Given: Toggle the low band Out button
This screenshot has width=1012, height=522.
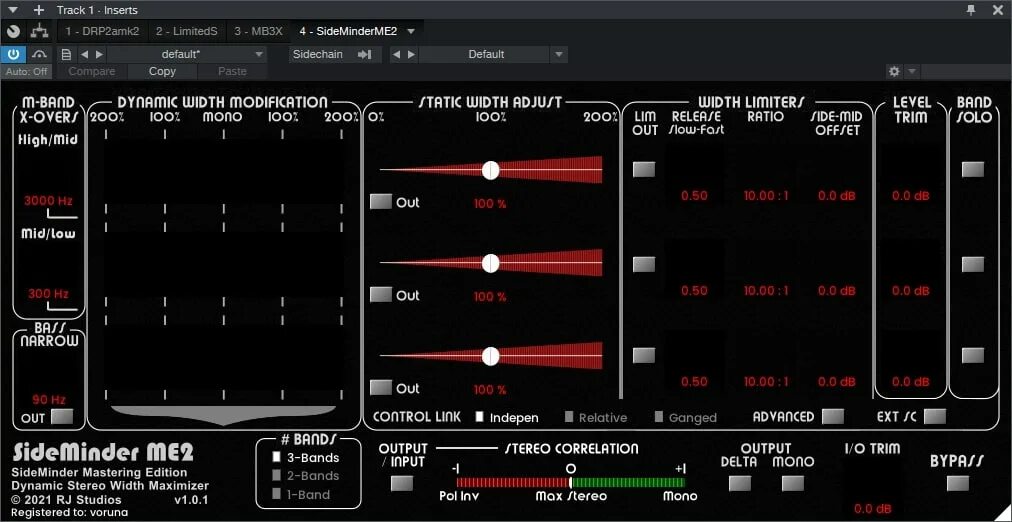Looking at the screenshot, I should (x=381, y=388).
